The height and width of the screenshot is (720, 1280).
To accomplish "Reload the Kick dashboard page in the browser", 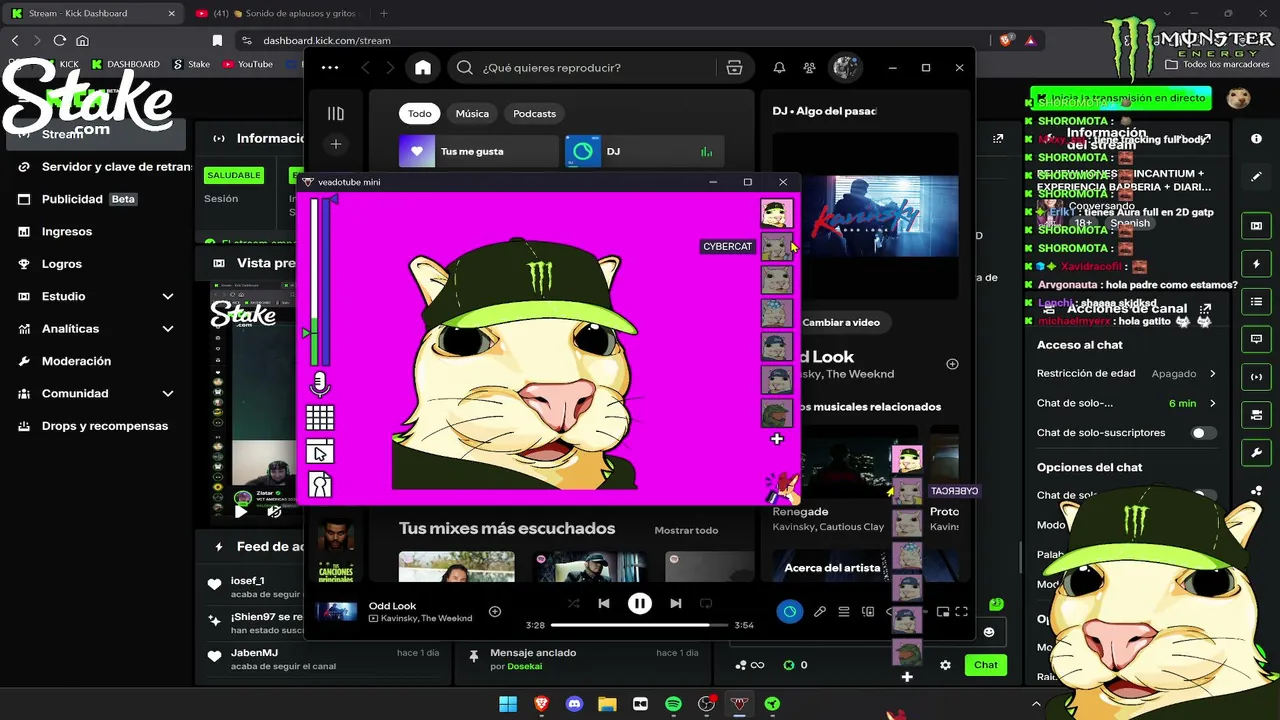I will (x=60, y=40).
